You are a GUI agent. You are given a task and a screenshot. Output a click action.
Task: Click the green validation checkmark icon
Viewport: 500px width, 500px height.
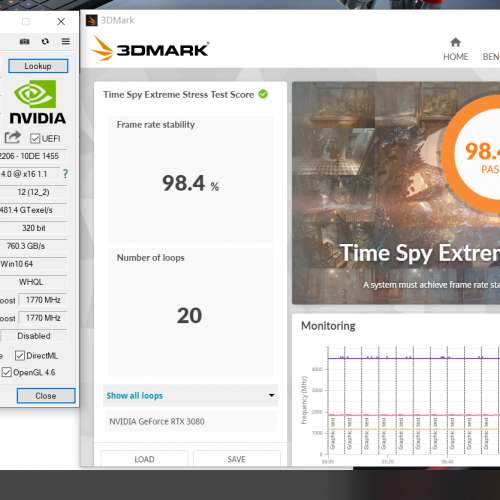[263, 94]
